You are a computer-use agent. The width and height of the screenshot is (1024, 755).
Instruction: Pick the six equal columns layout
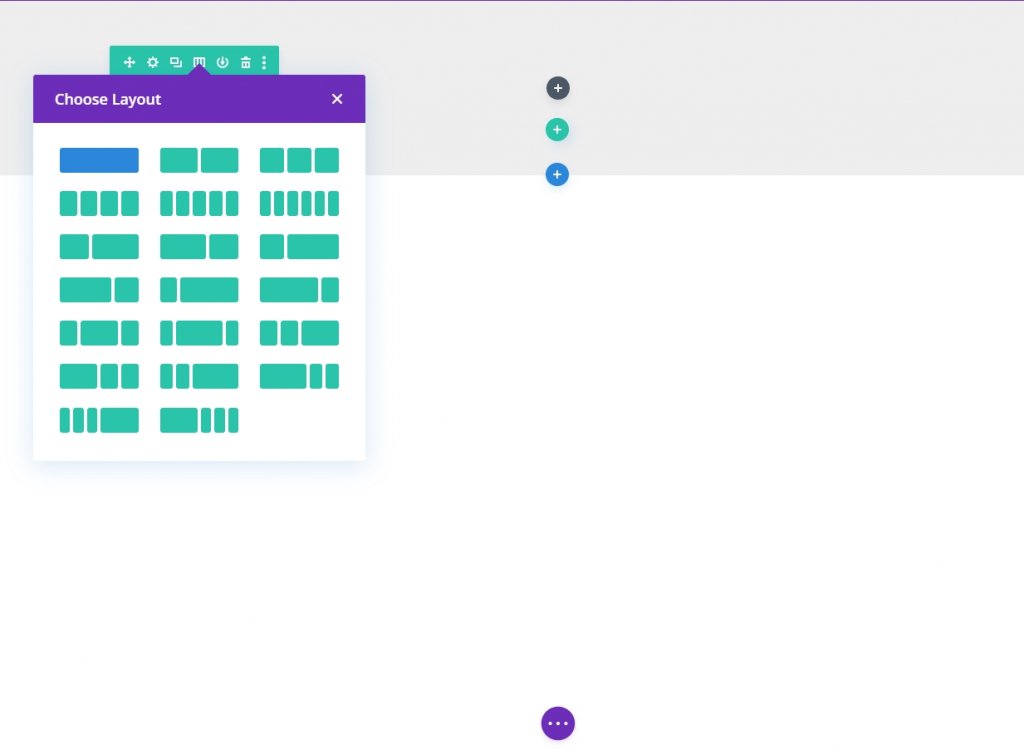[x=299, y=203]
